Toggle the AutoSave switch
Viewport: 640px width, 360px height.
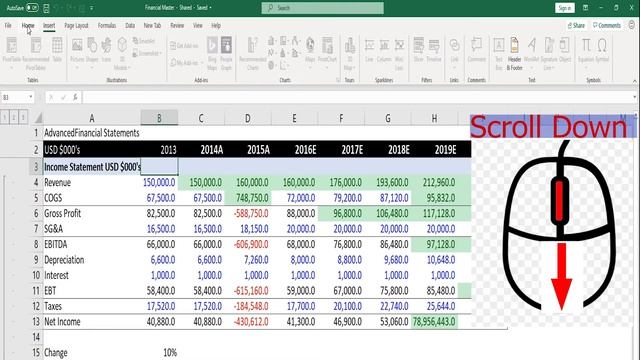[x=32, y=8]
